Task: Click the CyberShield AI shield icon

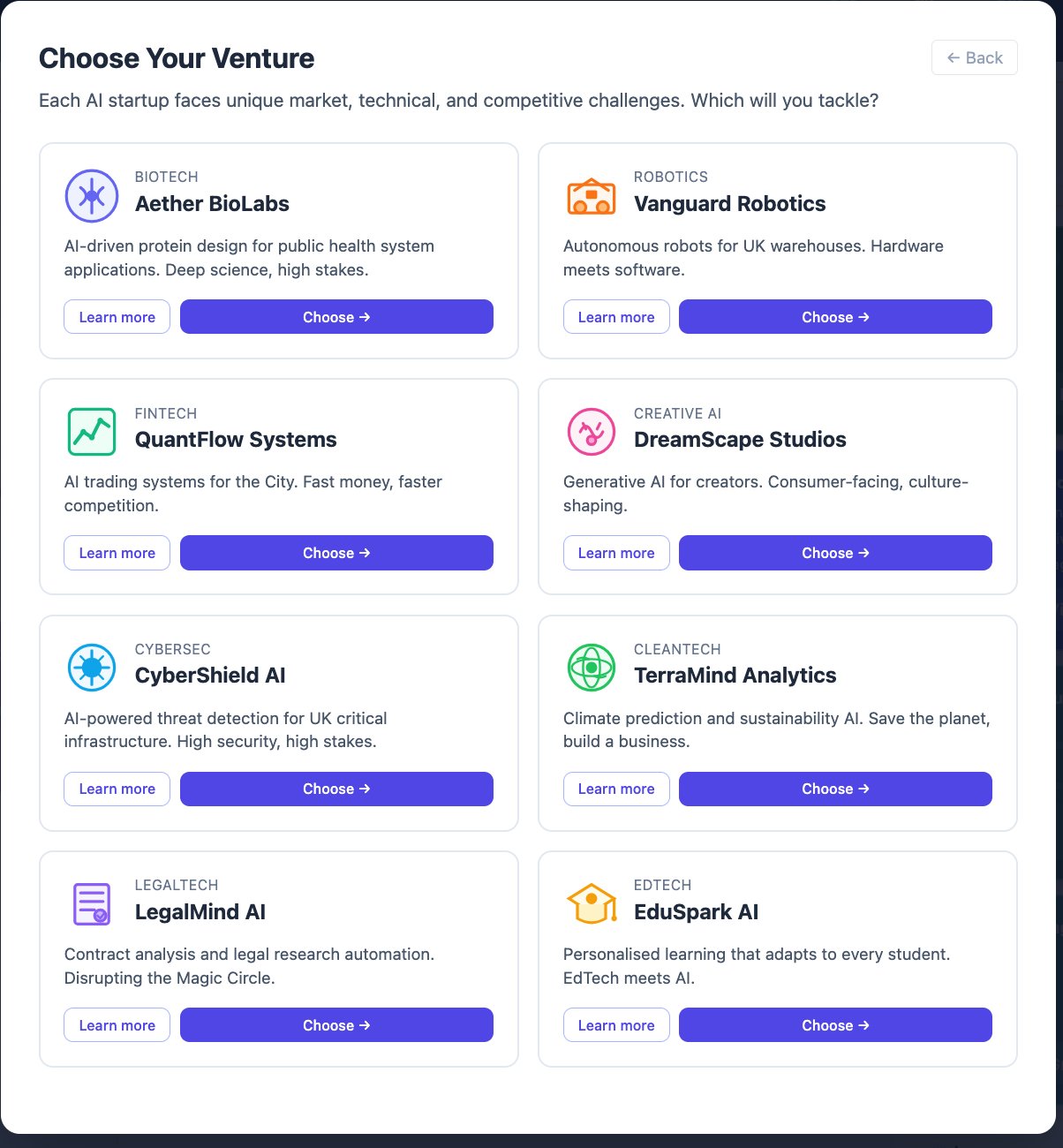Action: tap(91, 668)
